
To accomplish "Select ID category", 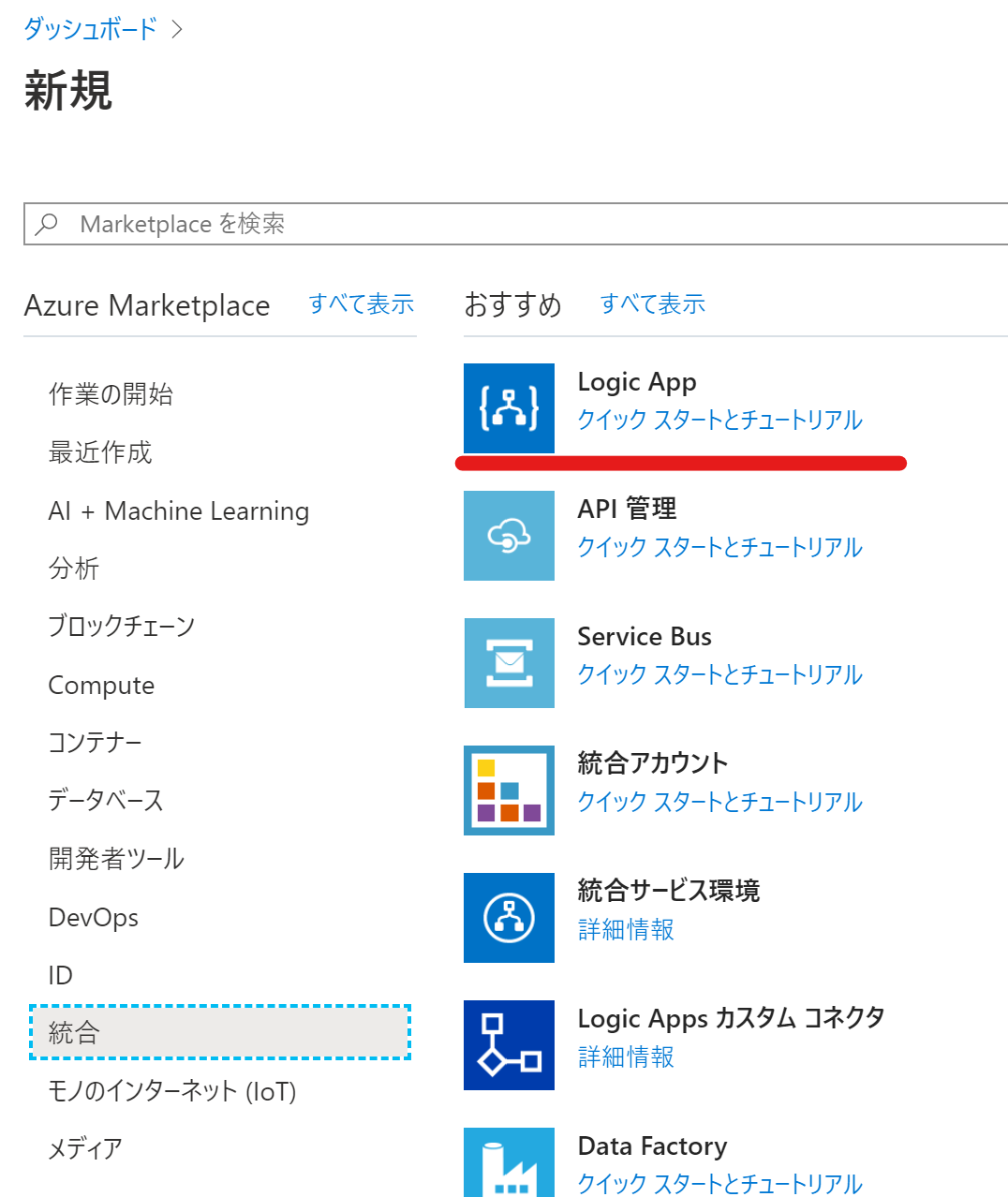I will pyautogui.click(x=61, y=976).
